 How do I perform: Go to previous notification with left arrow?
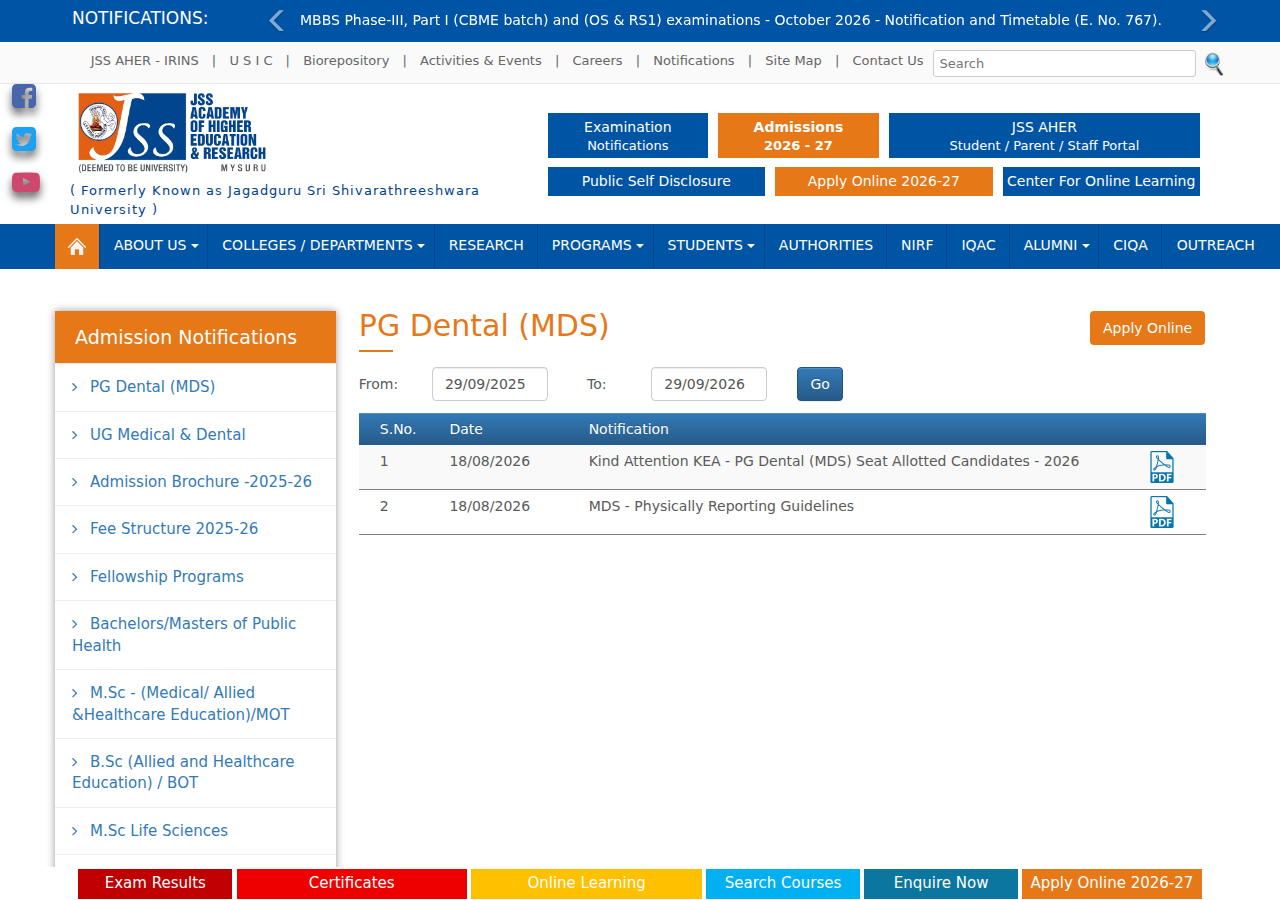pos(277,20)
